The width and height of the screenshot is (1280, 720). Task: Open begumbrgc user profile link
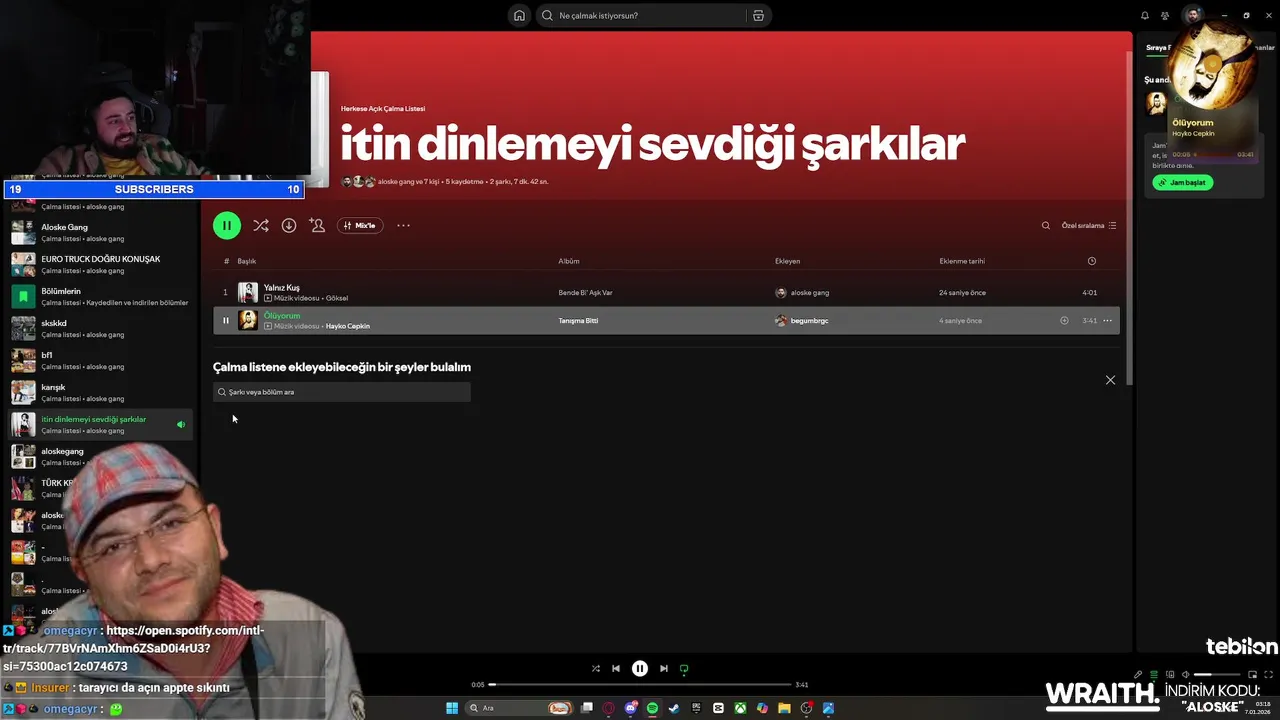(809, 321)
